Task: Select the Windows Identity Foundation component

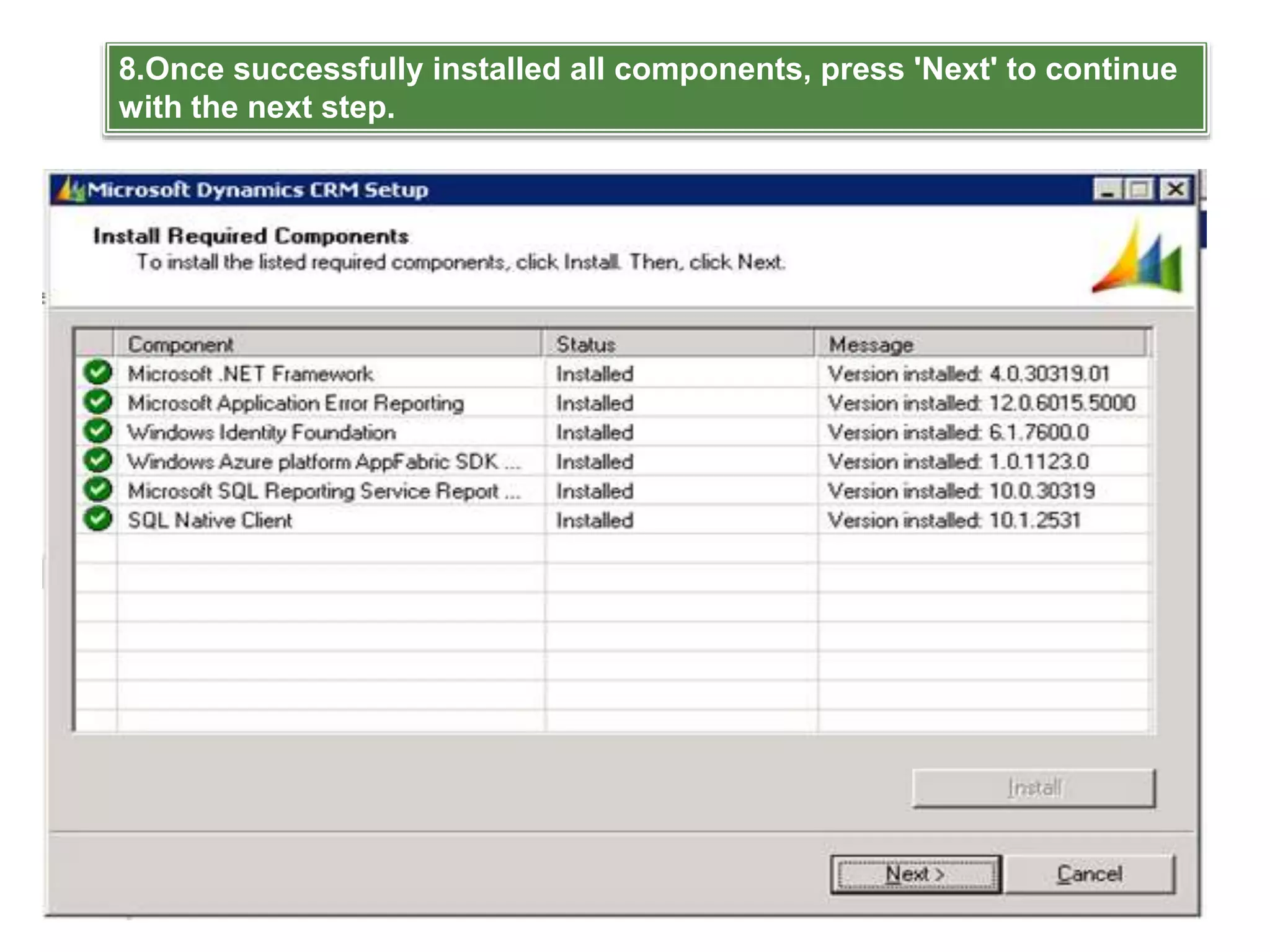Action: [262, 432]
